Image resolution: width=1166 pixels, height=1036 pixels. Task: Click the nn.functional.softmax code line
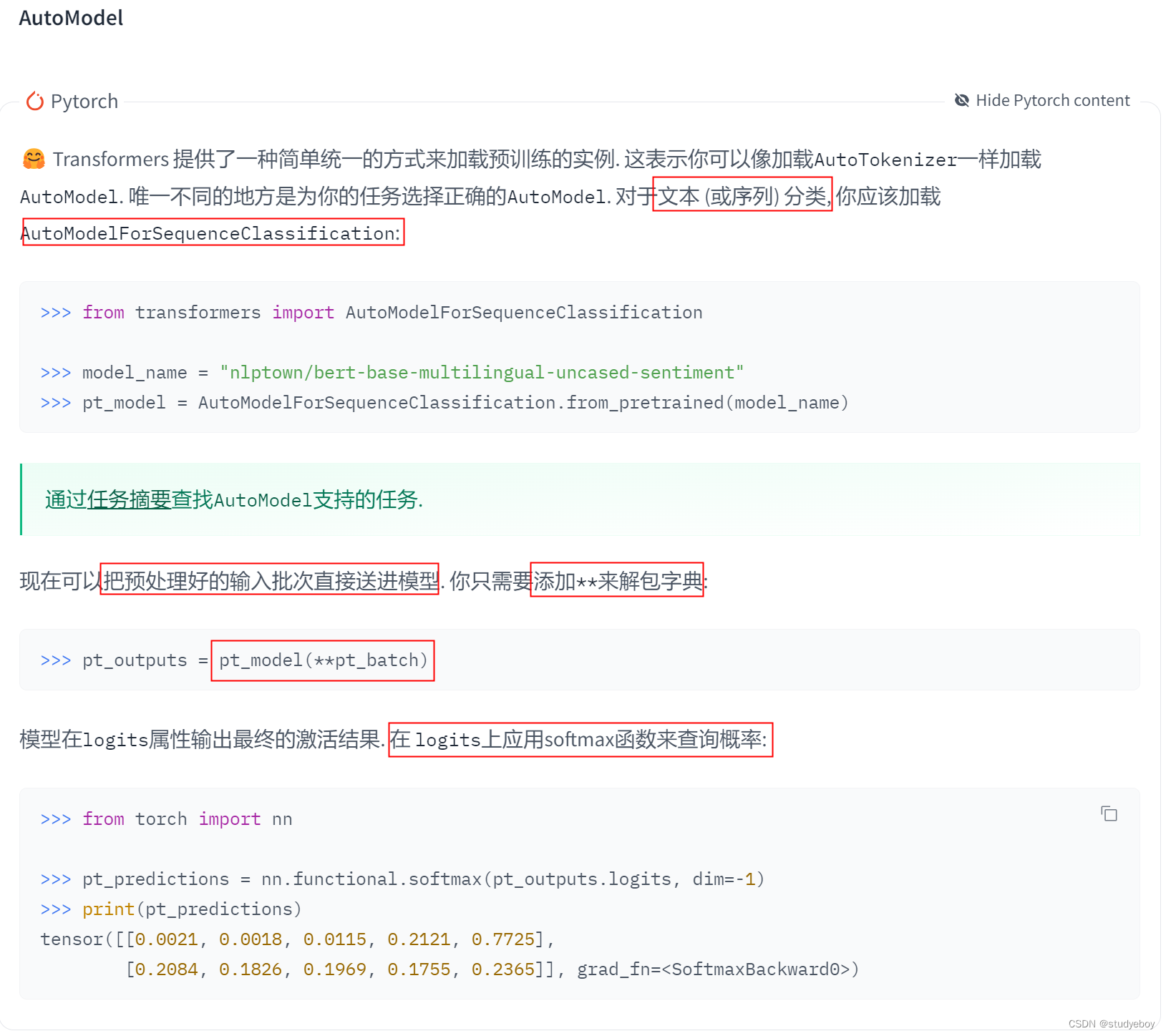pyautogui.click(x=402, y=879)
